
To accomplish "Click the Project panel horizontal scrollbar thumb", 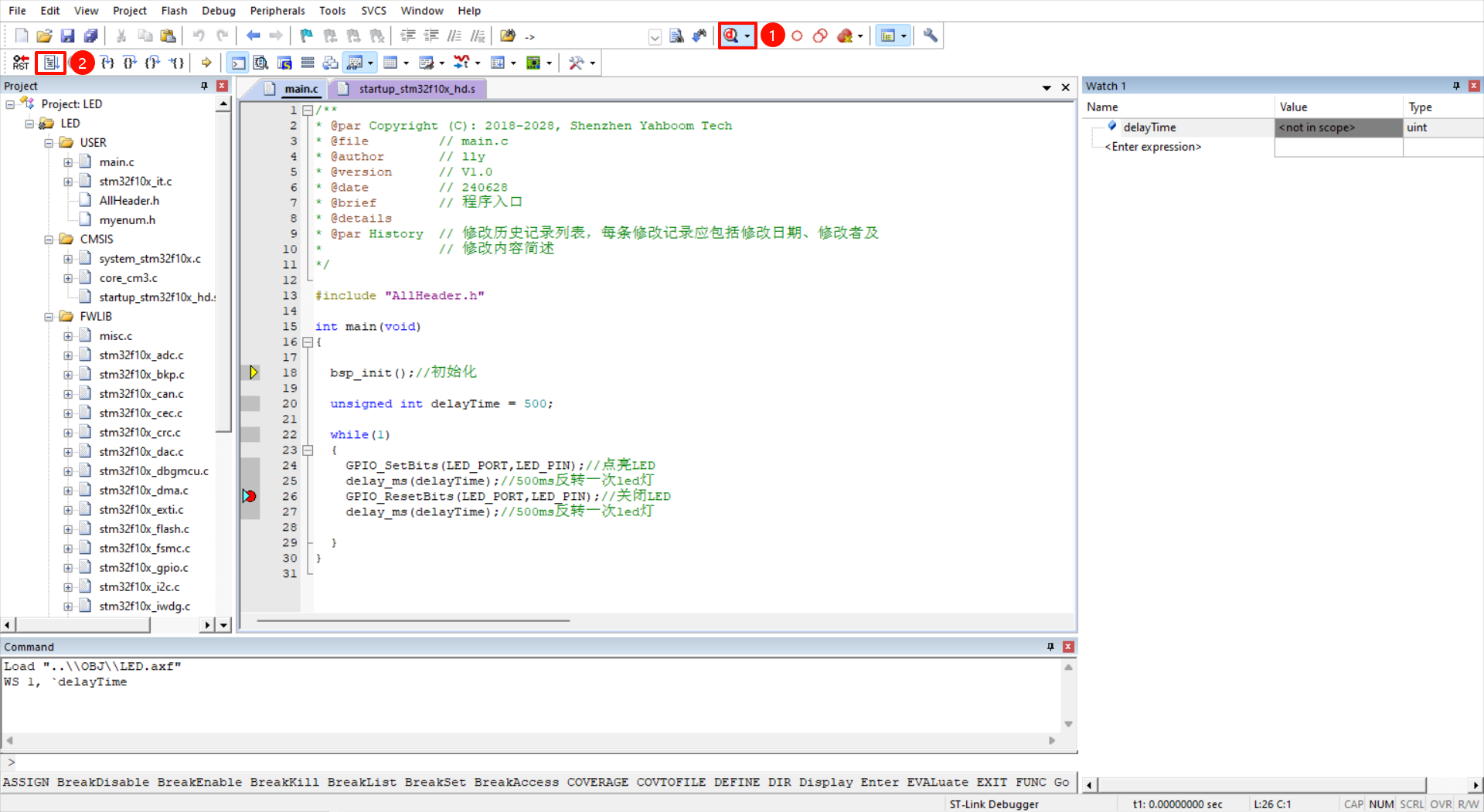I will [x=83, y=624].
